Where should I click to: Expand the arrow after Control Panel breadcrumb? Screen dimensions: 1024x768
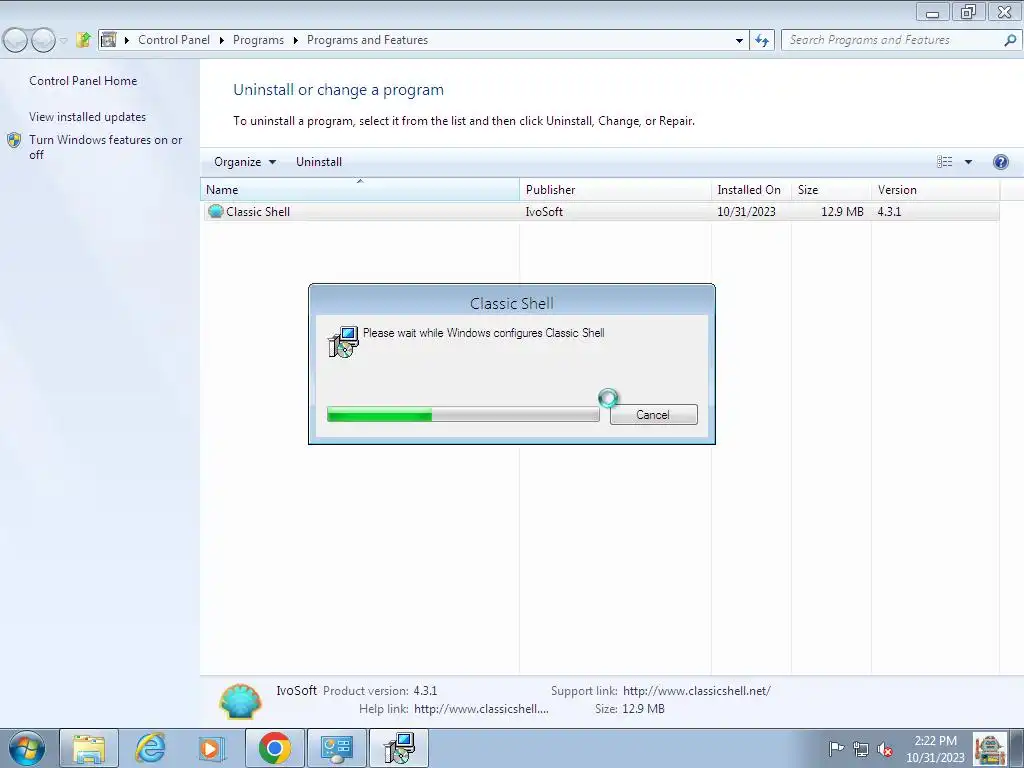221,40
